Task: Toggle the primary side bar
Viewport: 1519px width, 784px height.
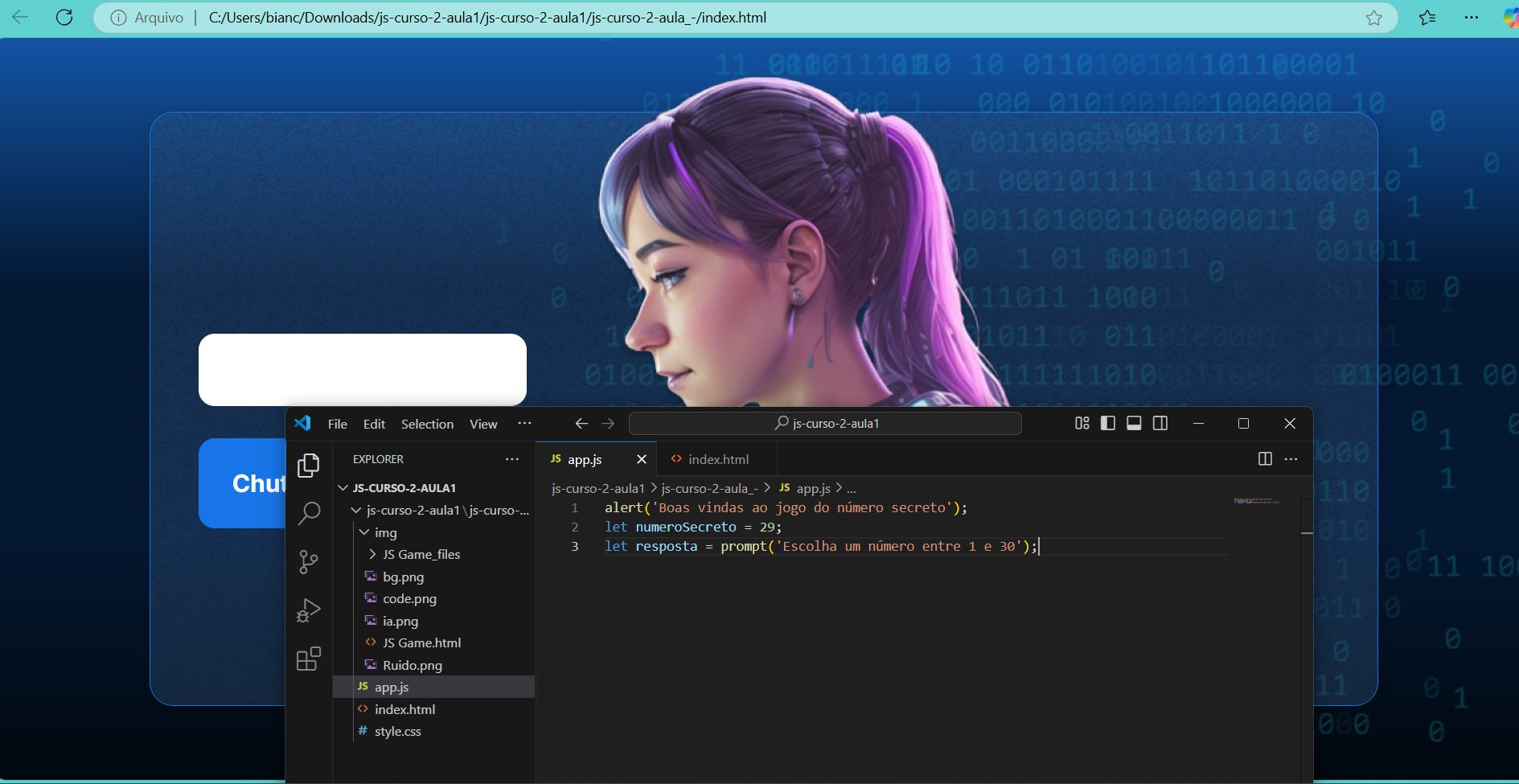Action: 1108,423
